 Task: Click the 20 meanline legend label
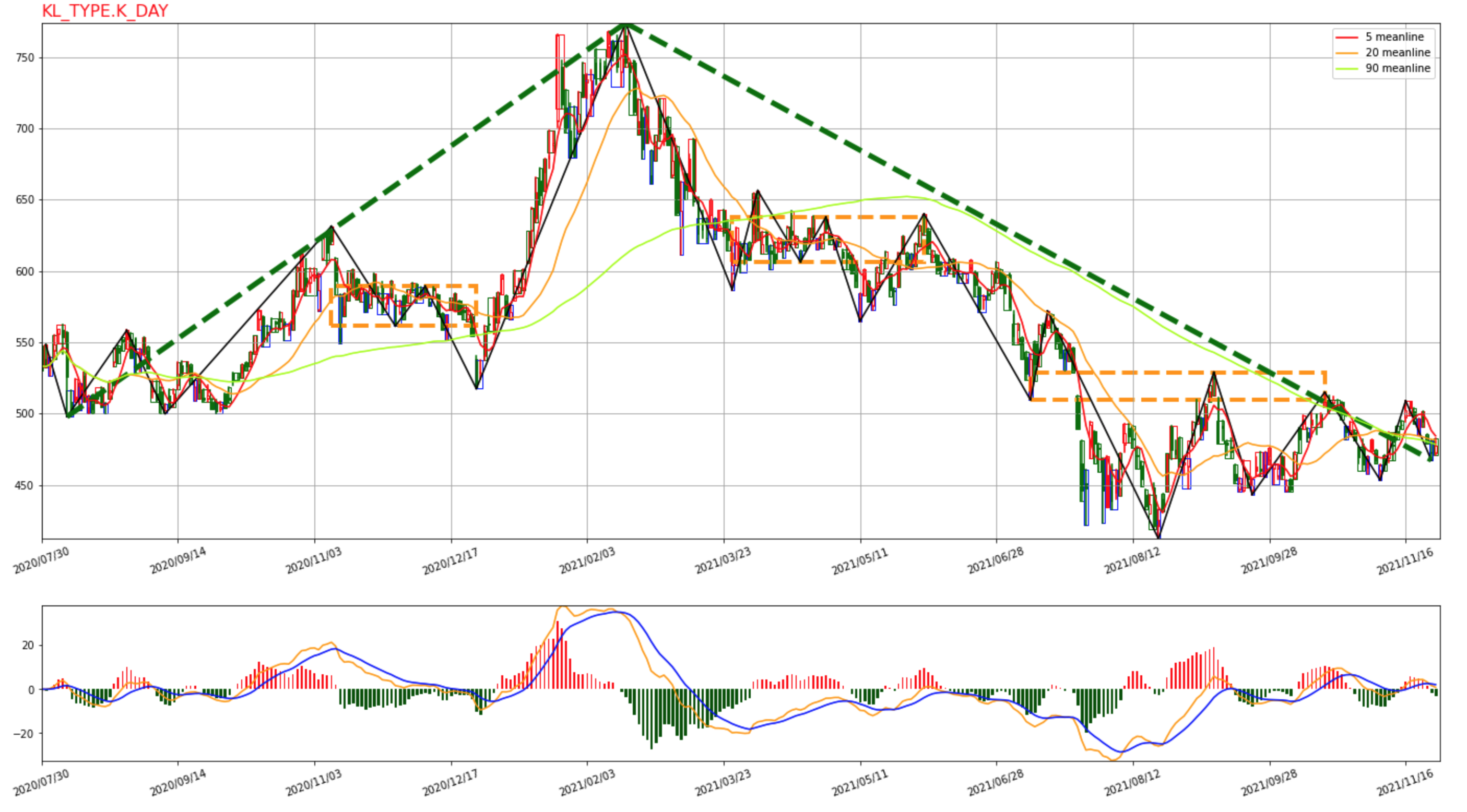[1398, 52]
